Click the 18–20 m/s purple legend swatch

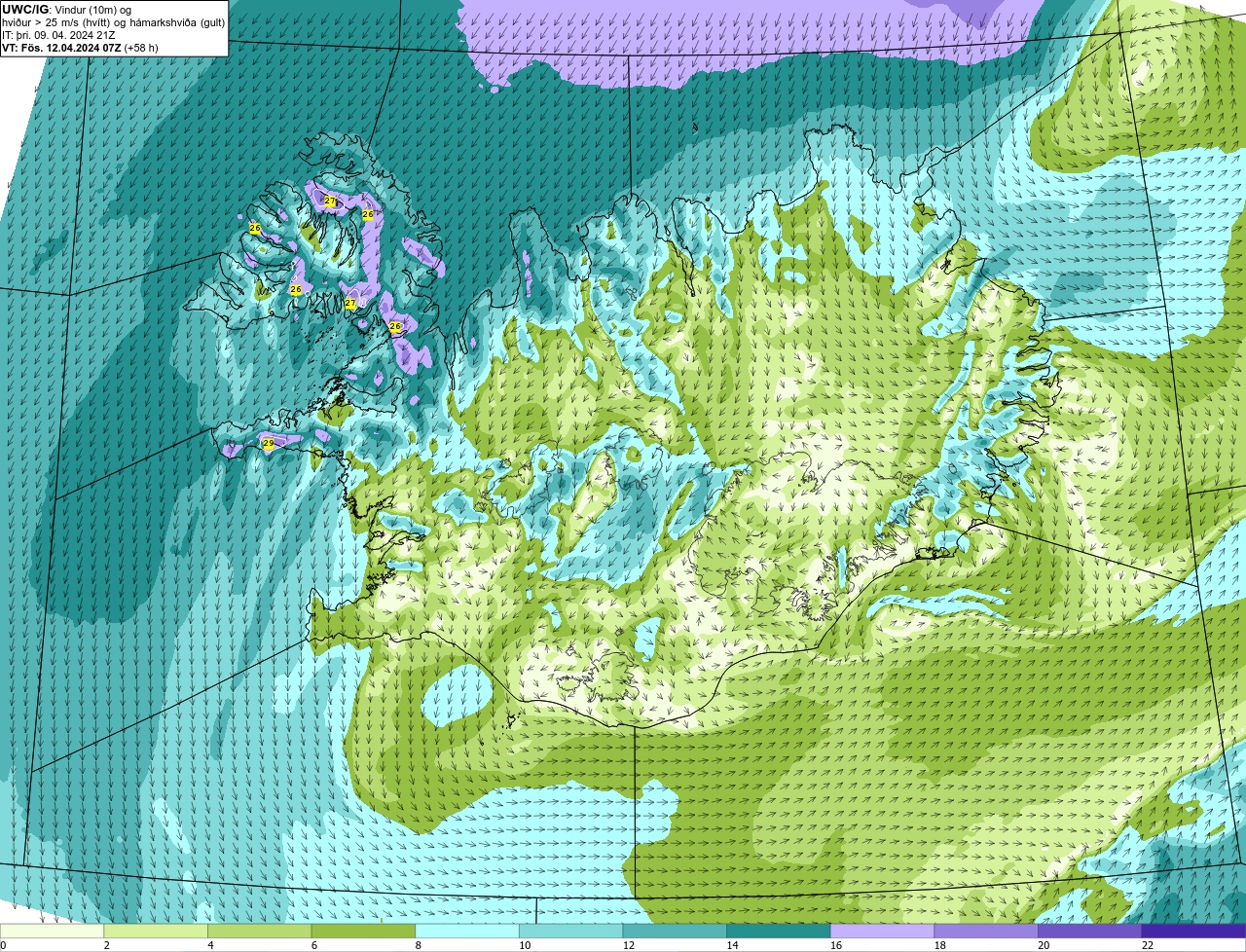pyautogui.click(x=985, y=931)
